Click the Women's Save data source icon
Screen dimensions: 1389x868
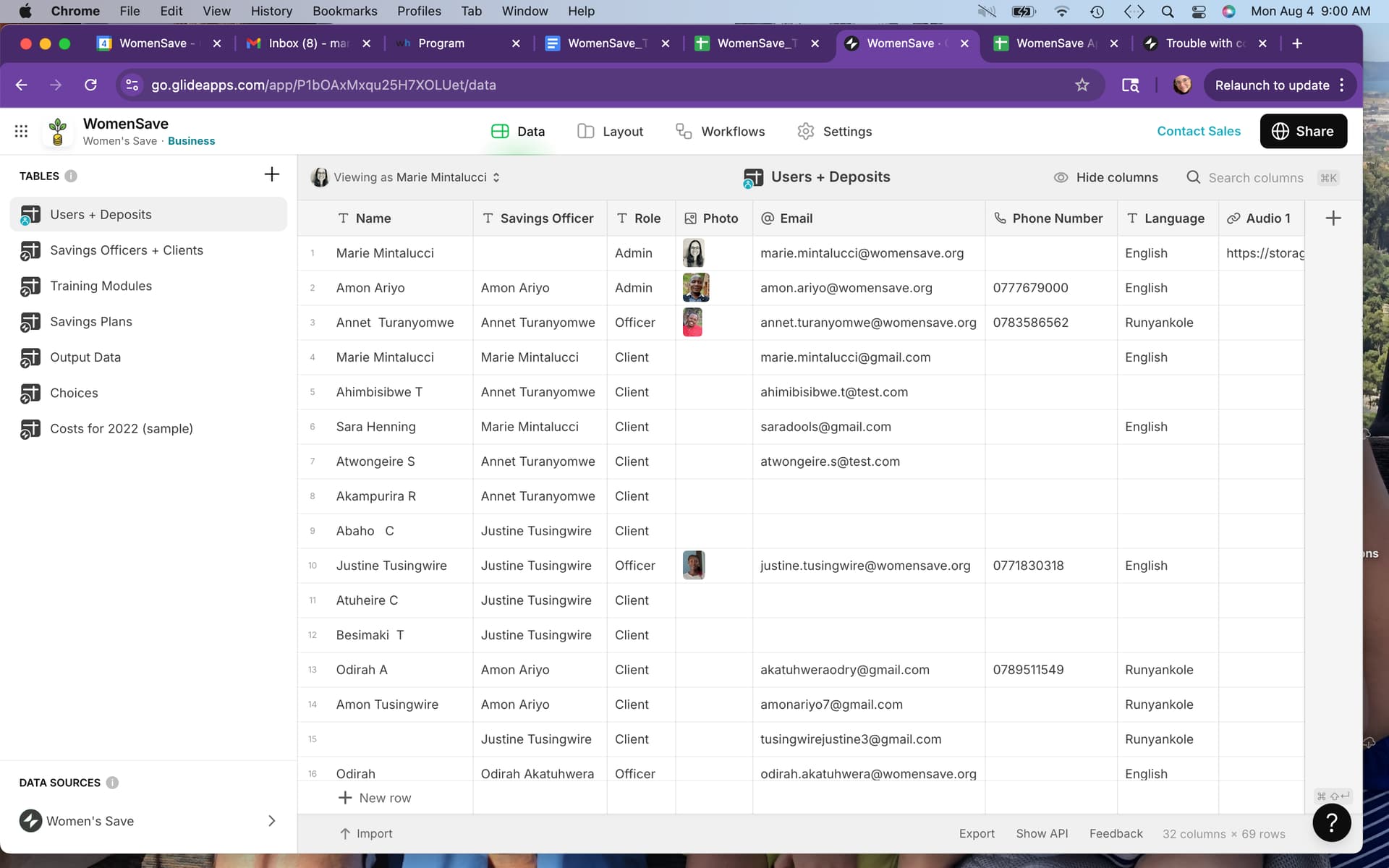30,821
